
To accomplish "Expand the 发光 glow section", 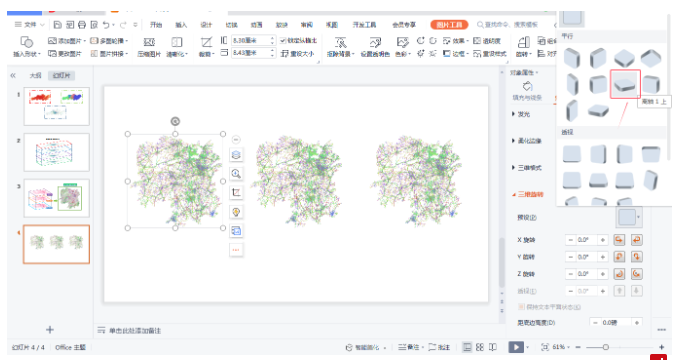I will (x=521, y=114).
